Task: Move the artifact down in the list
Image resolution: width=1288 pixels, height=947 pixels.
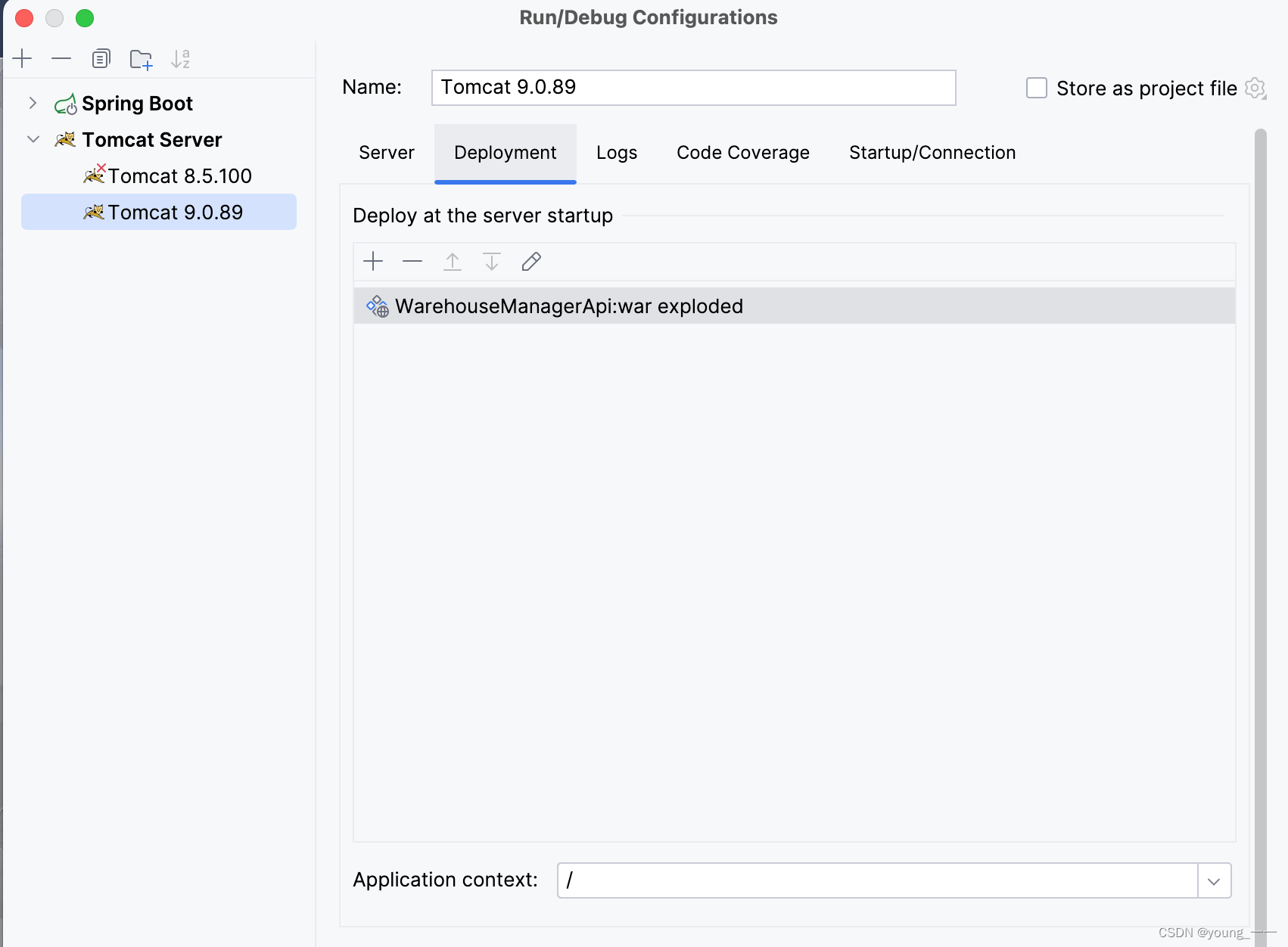Action: click(x=492, y=262)
